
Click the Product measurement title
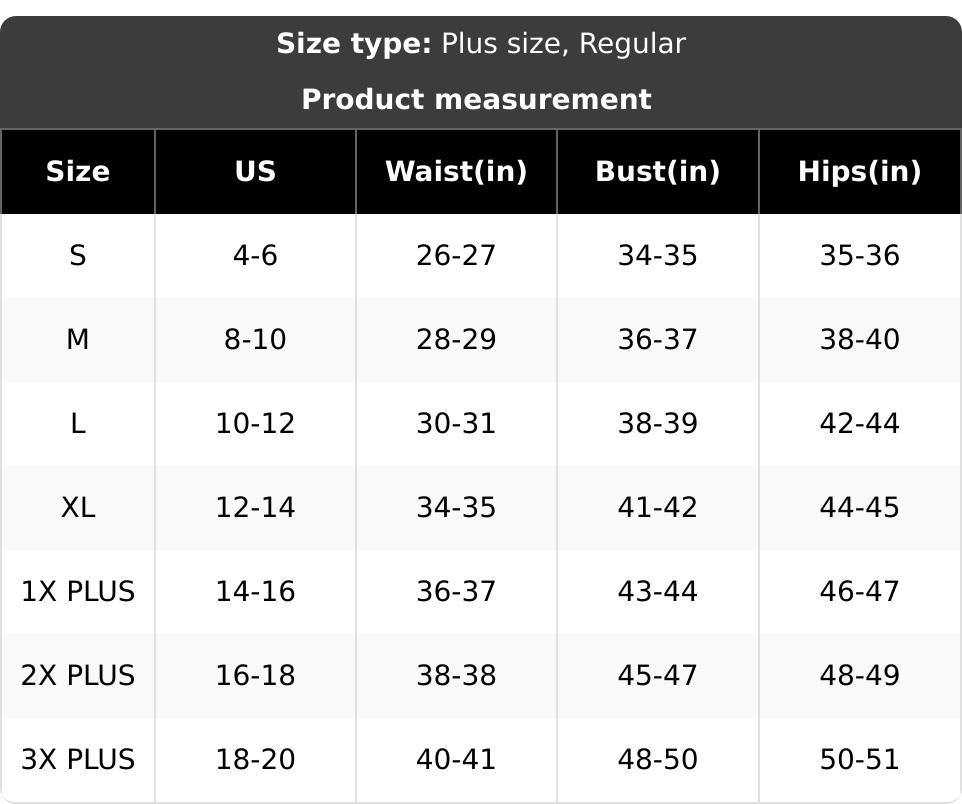tap(476, 99)
